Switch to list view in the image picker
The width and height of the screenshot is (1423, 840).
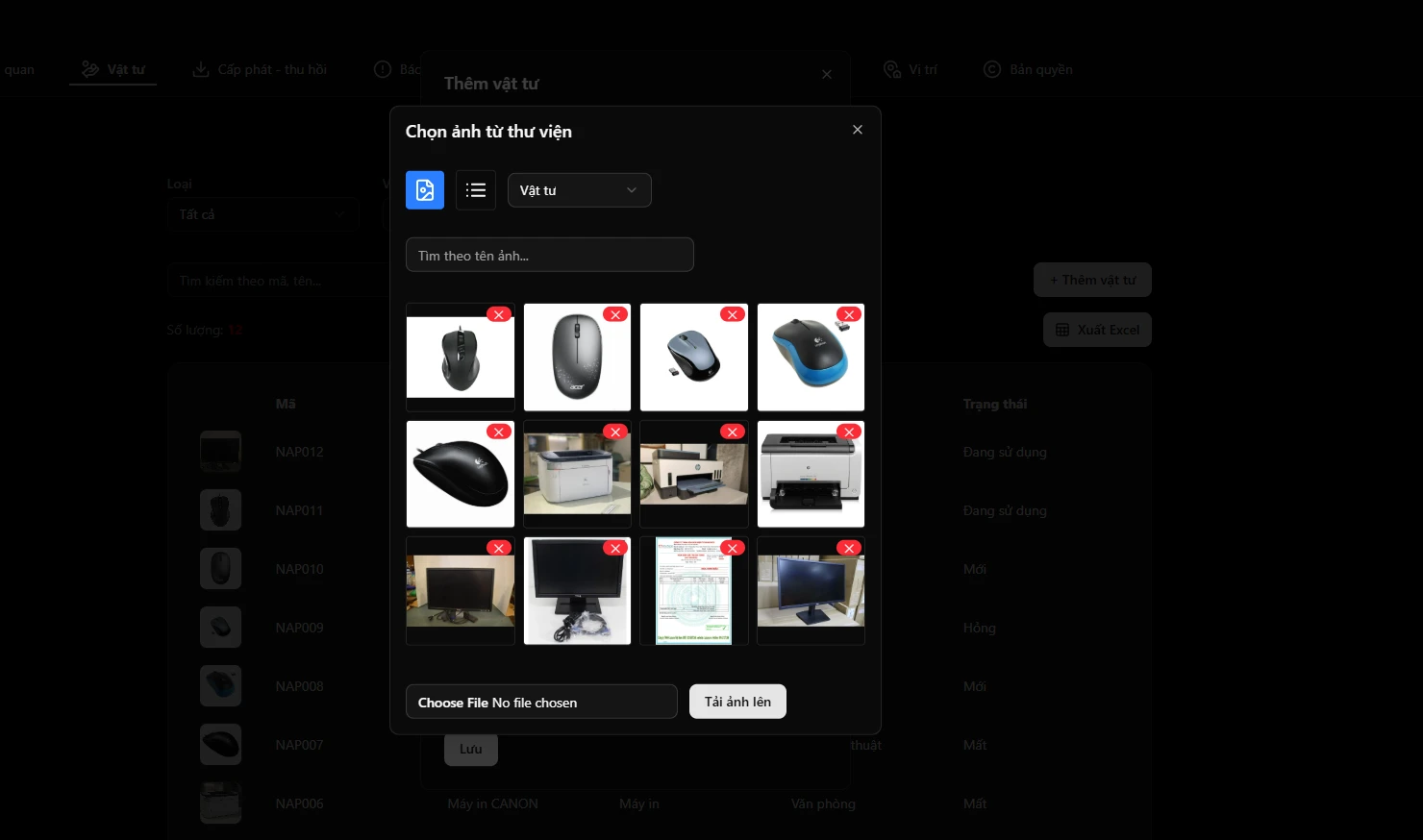[x=475, y=189]
